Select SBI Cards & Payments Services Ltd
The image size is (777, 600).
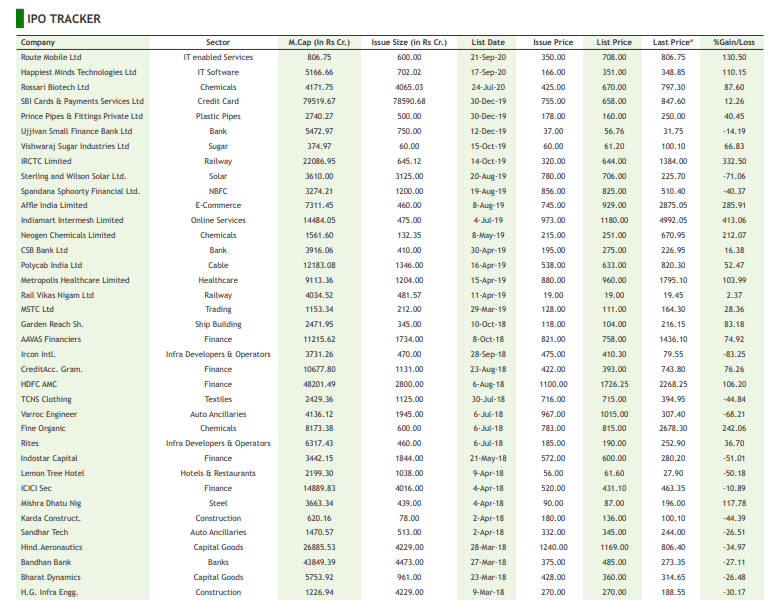82,101
